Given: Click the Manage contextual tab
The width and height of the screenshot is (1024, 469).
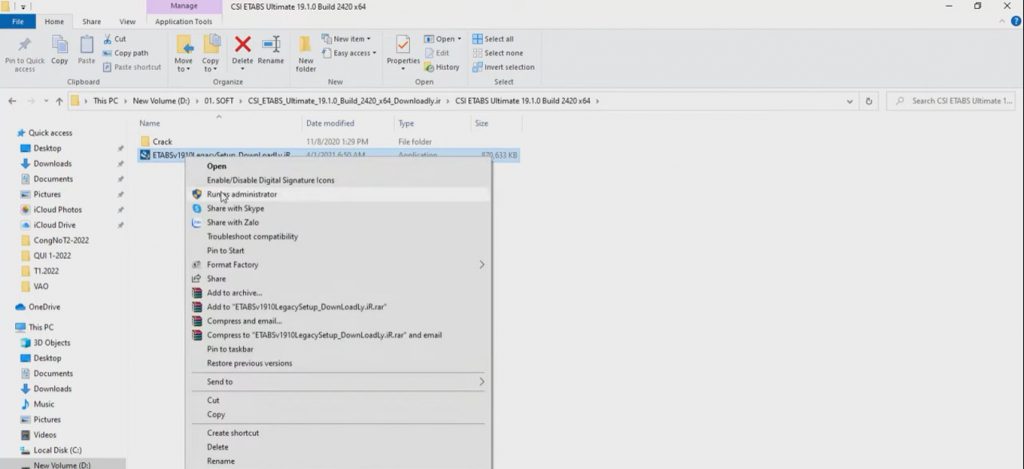Looking at the screenshot, I should click(184, 6).
